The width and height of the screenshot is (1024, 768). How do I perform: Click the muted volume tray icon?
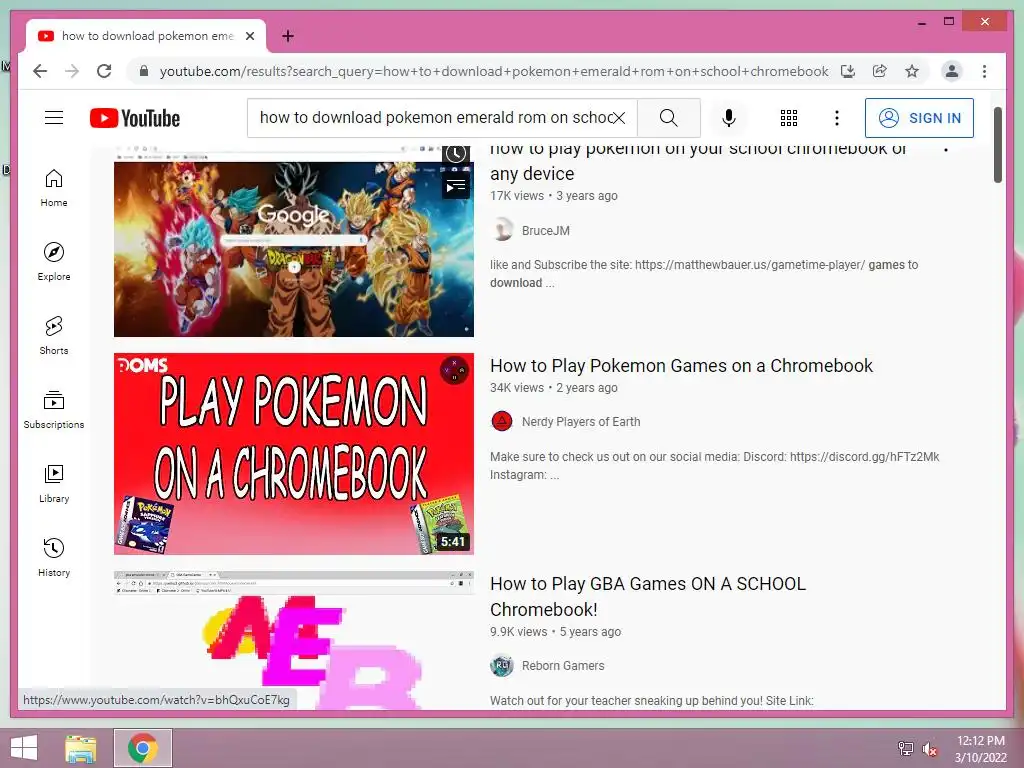[x=929, y=749]
